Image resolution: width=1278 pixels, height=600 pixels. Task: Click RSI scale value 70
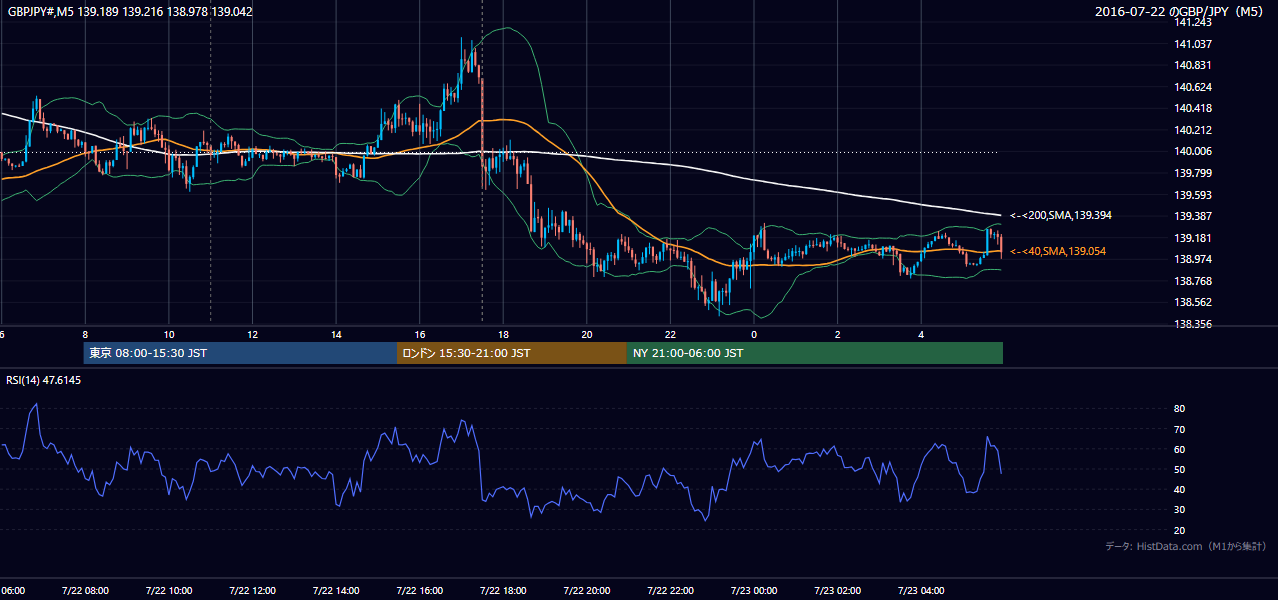point(1179,429)
